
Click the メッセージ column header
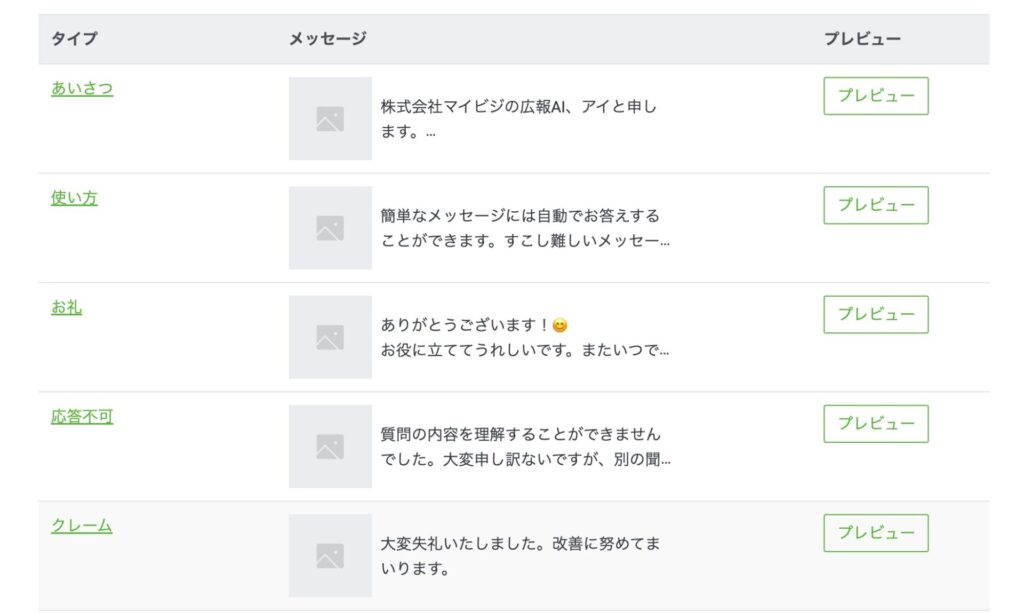(x=328, y=39)
